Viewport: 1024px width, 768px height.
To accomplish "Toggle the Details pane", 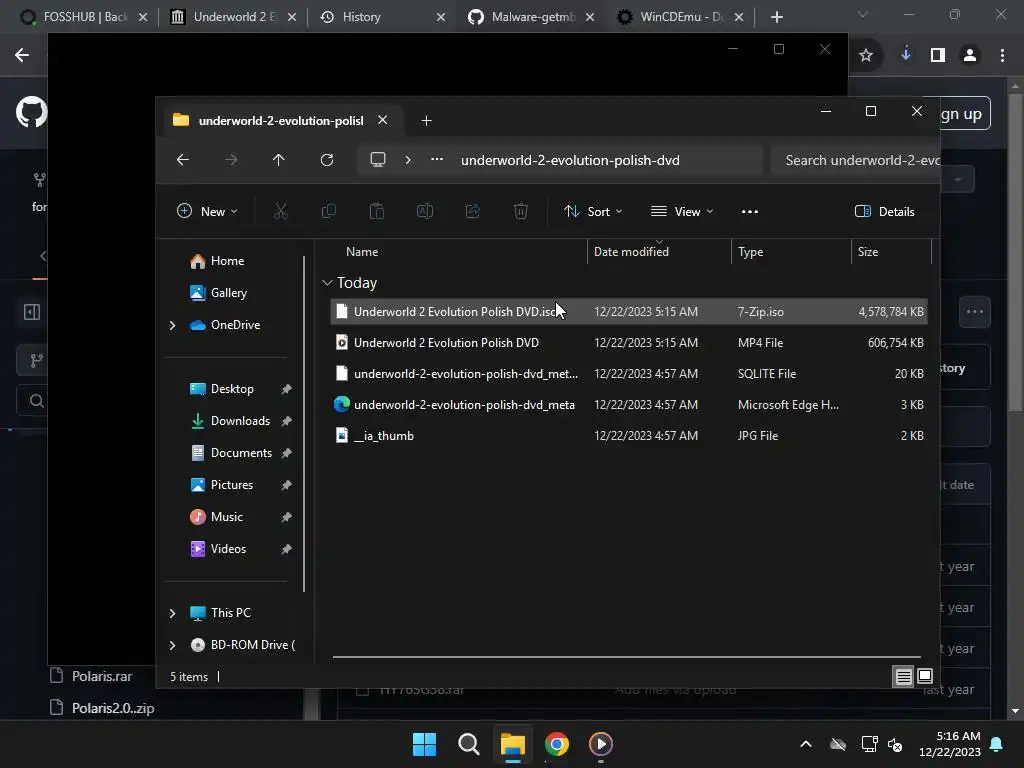I will (885, 212).
